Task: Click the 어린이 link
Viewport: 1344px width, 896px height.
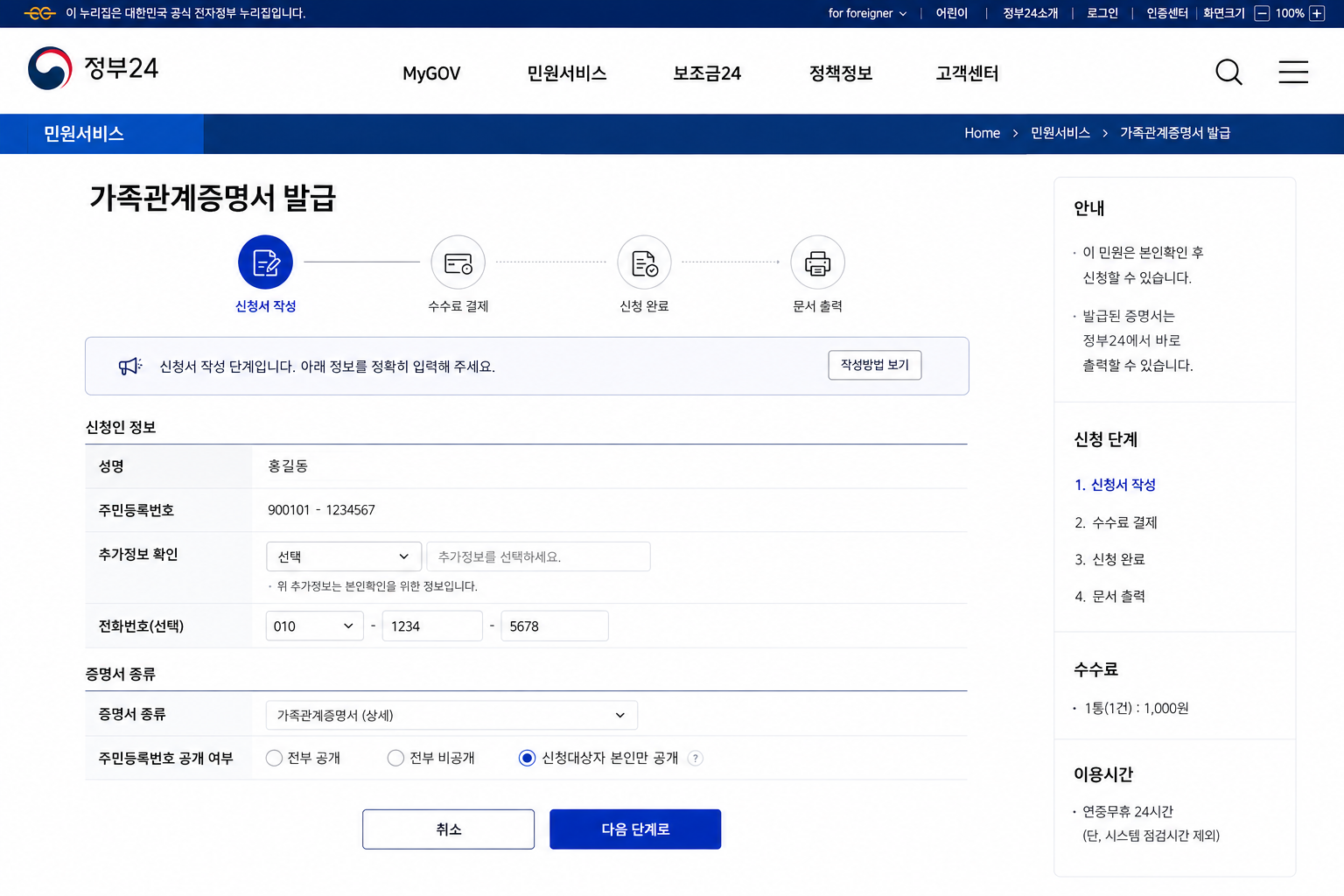Action: pos(952,13)
